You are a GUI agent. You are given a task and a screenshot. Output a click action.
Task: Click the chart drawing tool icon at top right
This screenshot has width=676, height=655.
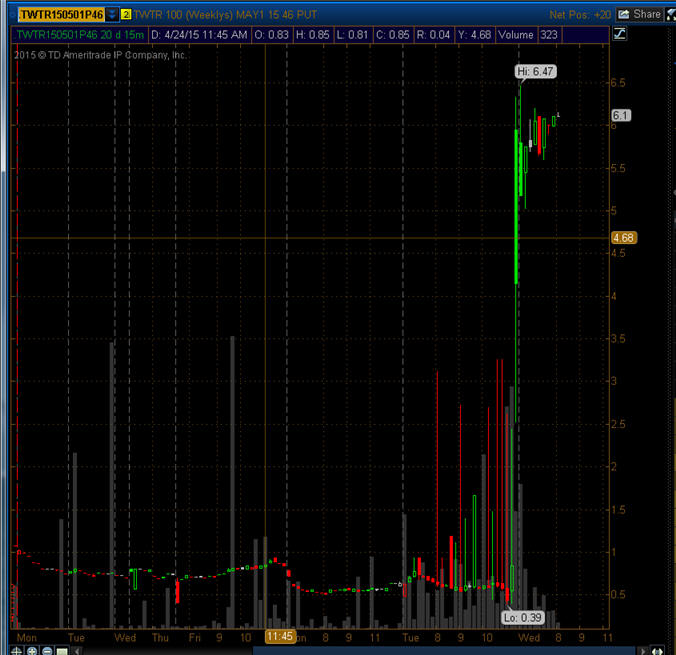point(619,34)
